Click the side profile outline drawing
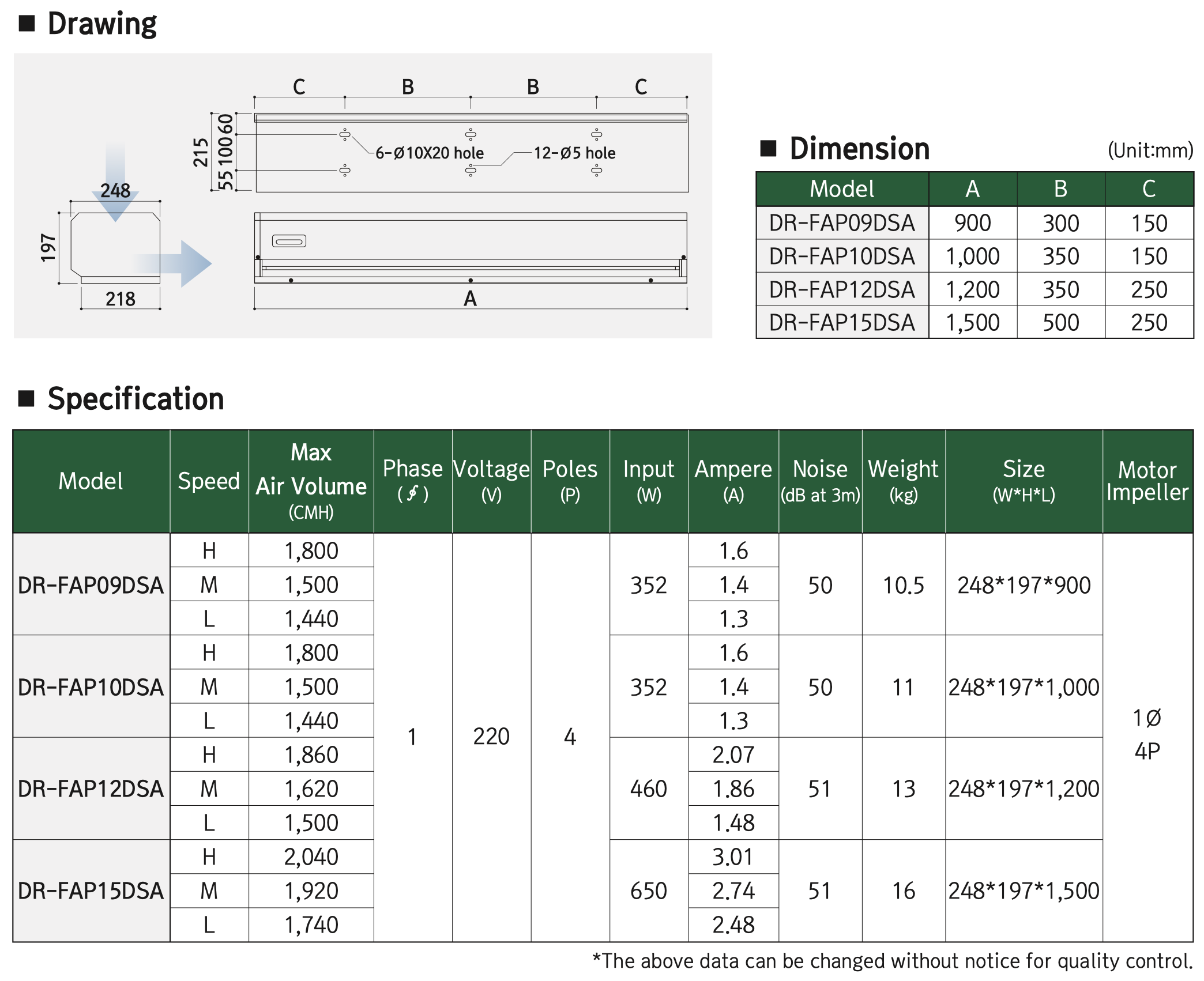Viewport: 1204px width, 981px height. click(x=115, y=248)
